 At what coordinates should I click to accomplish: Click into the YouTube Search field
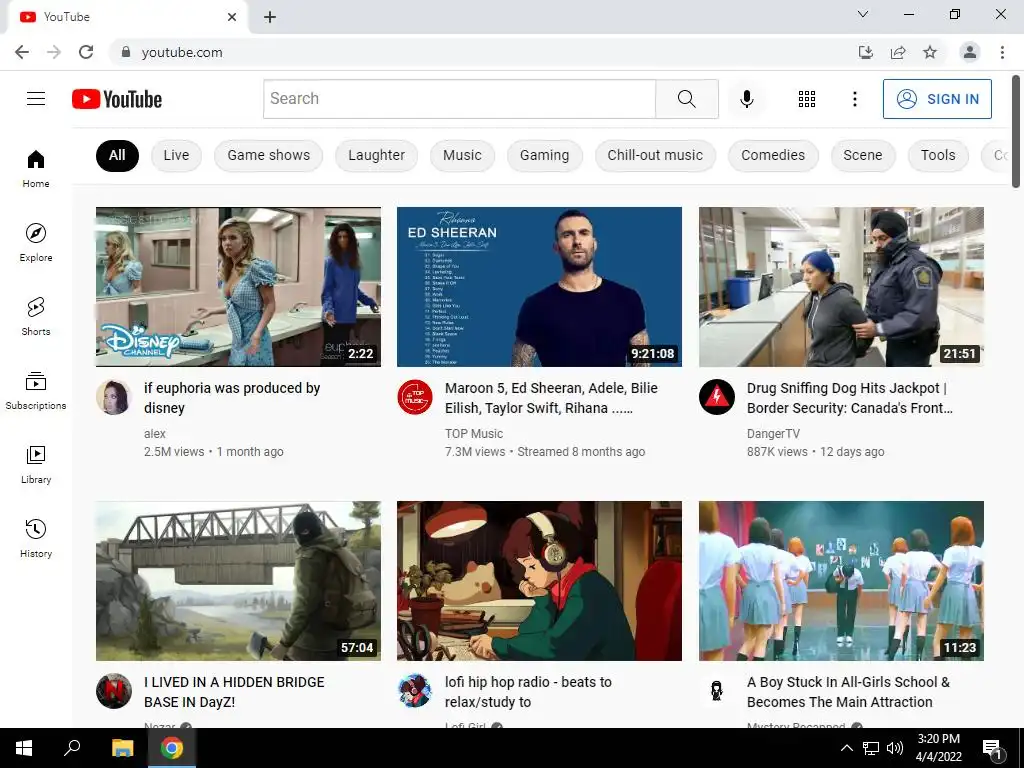(459, 99)
